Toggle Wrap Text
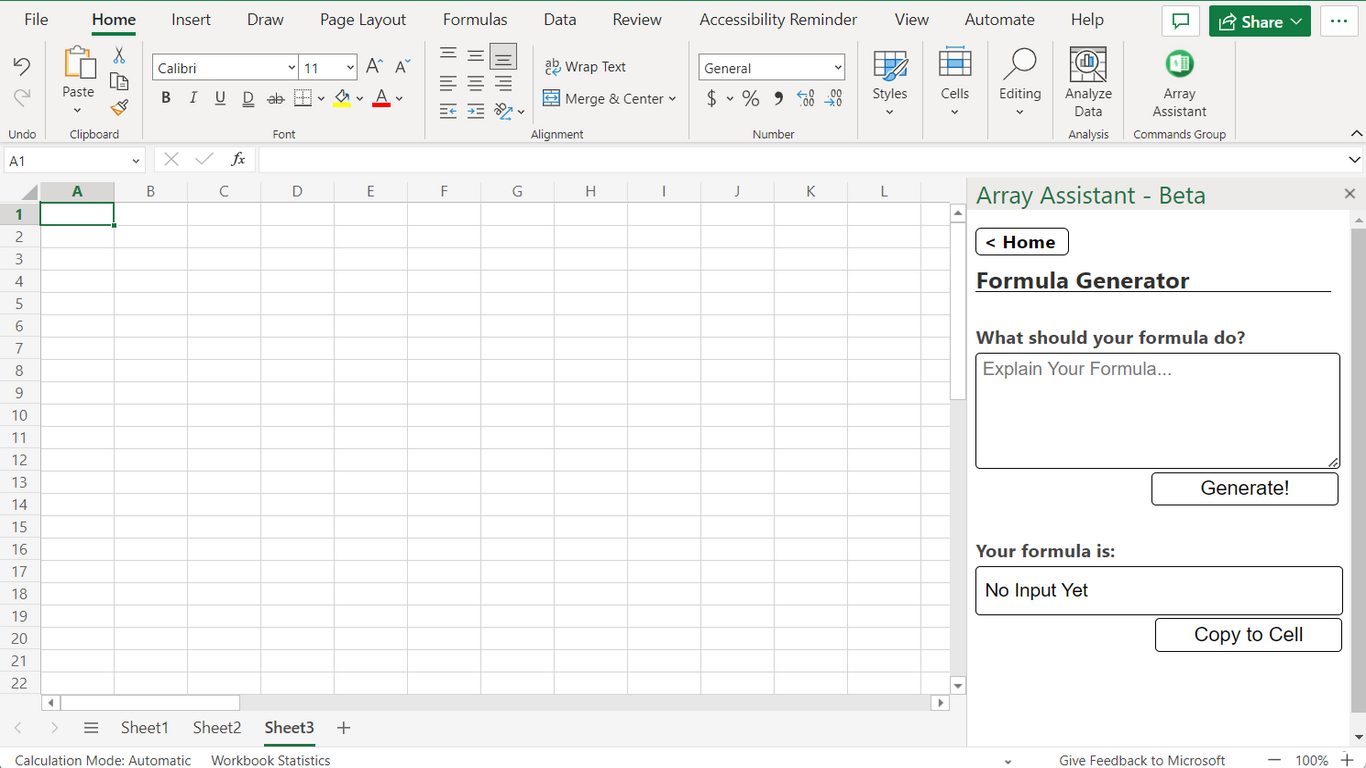Image resolution: width=1366 pixels, height=768 pixels. (585, 67)
